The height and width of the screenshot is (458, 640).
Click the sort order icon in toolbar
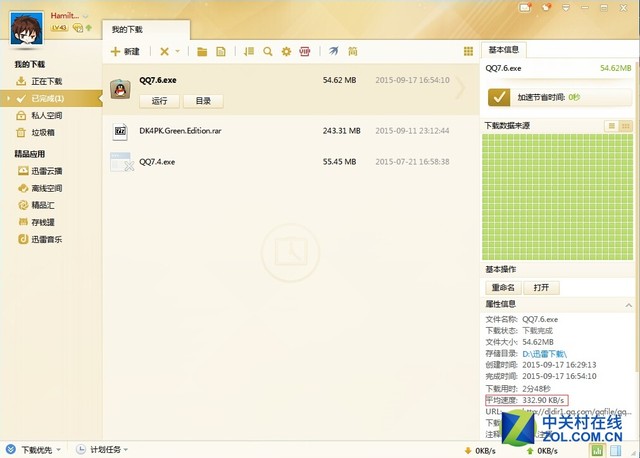[x=249, y=51]
